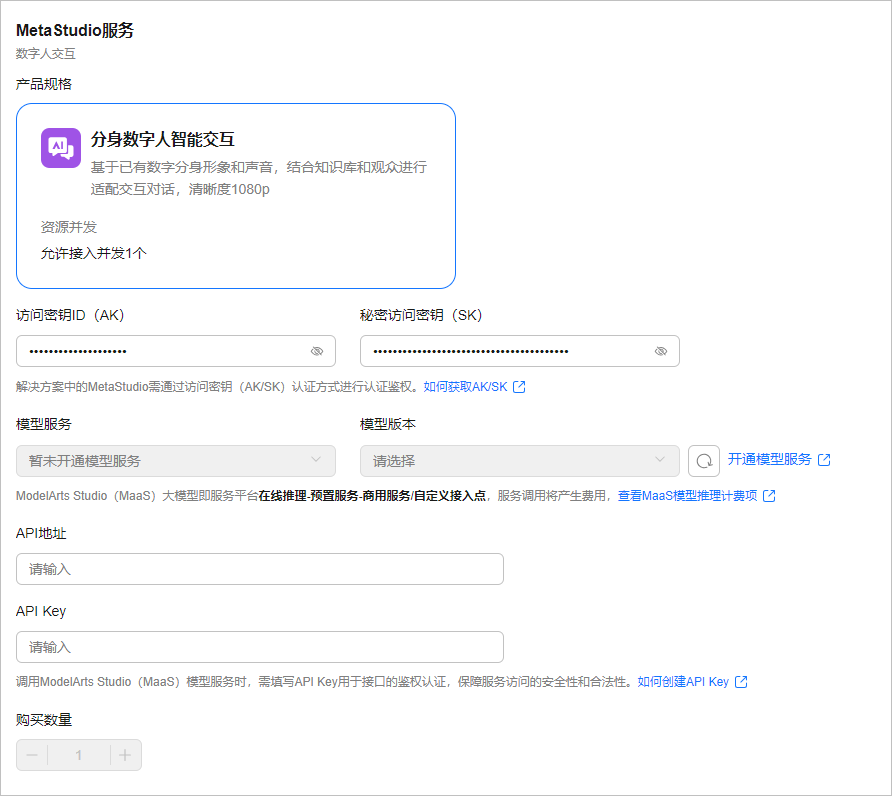Click external link icon beside 如何获取AK/SK
The width and height of the screenshot is (892, 796).
pyautogui.click(x=519, y=387)
